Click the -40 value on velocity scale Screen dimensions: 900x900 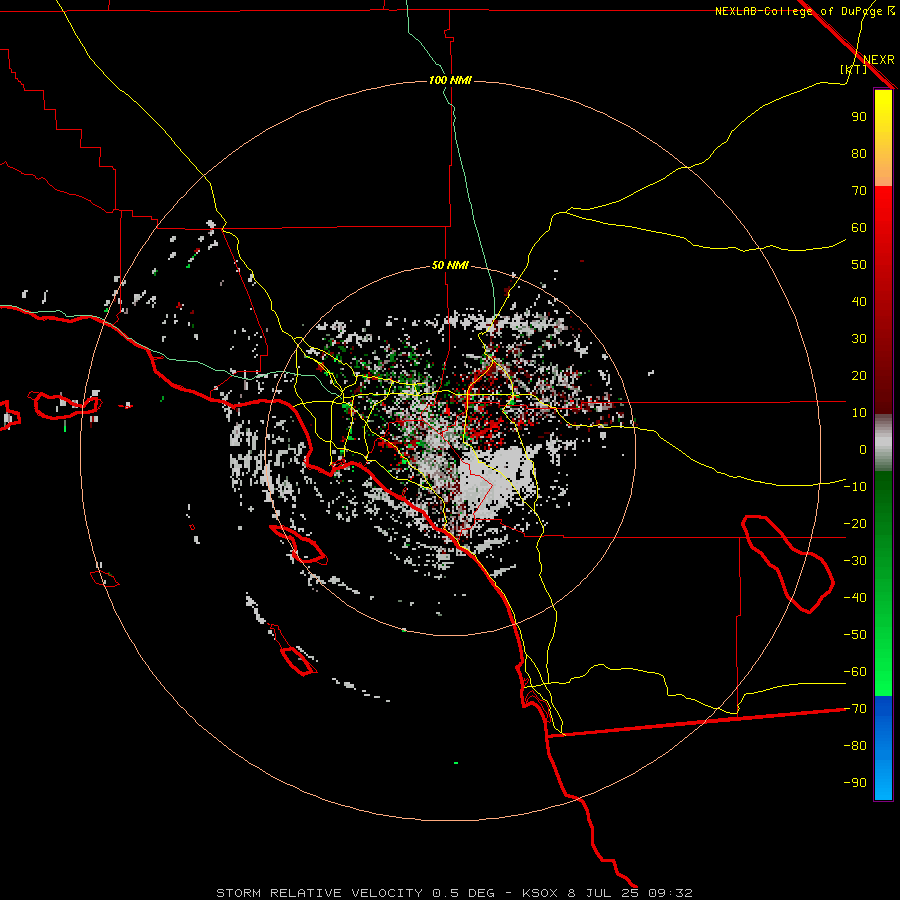pos(855,598)
